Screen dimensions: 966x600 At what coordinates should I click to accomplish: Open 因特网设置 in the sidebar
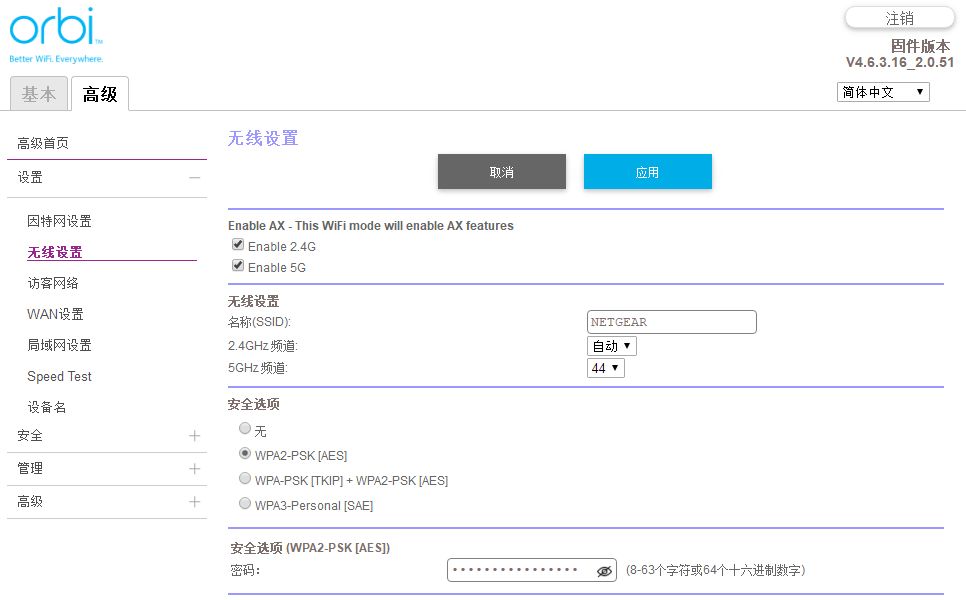point(59,221)
